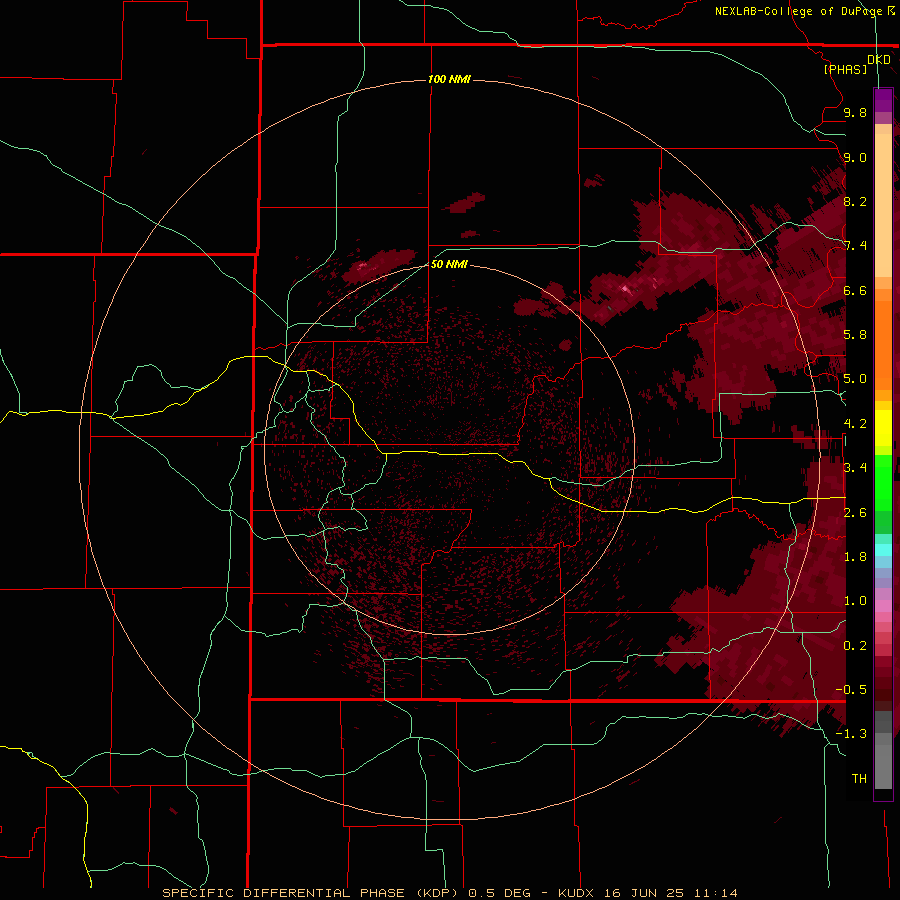900x900 pixels.
Task: Click the 5.8 value on color scale
Action: pos(855,335)
